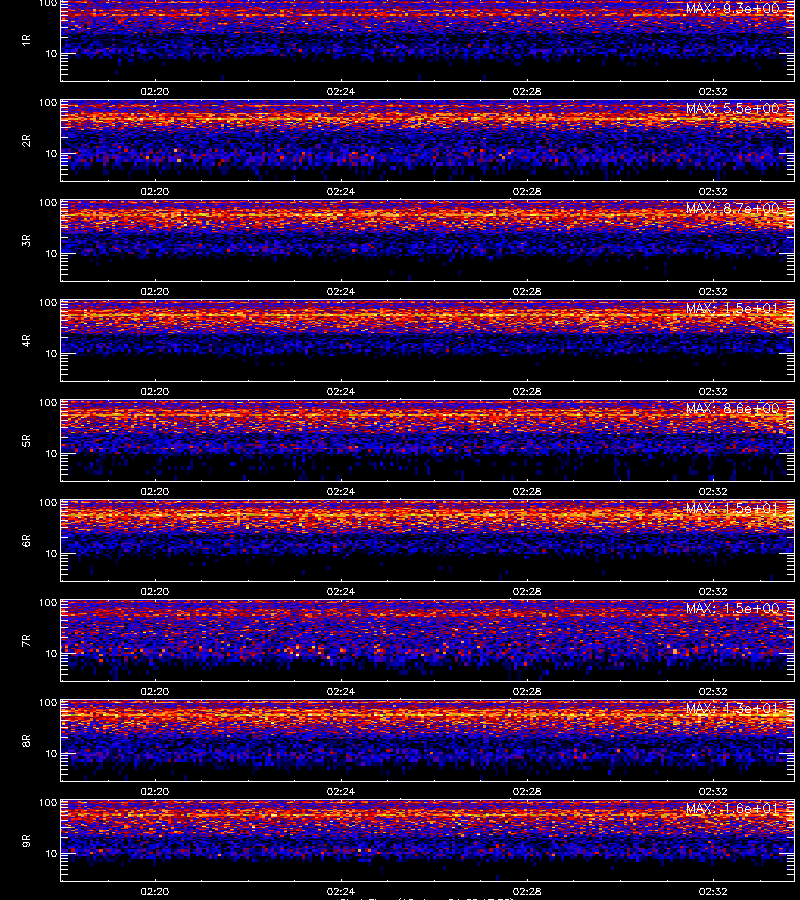Click the 02:24 time label under panel 6R

click(x=341, y=591)
